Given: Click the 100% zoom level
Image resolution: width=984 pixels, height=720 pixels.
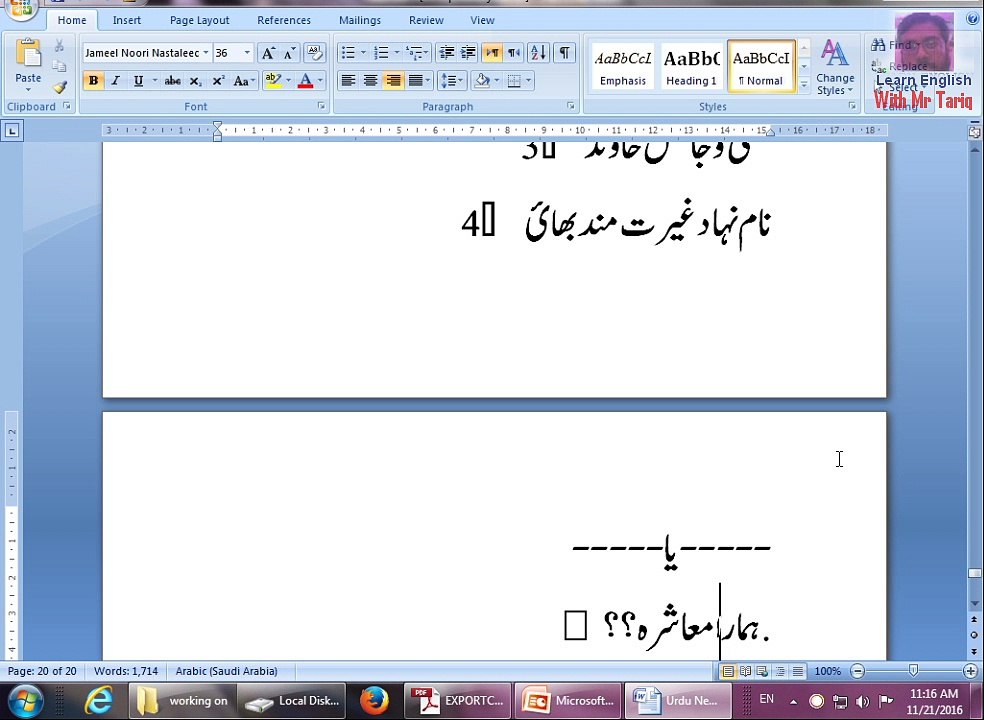Looking at the screenshot, I should tap(827, 671).
